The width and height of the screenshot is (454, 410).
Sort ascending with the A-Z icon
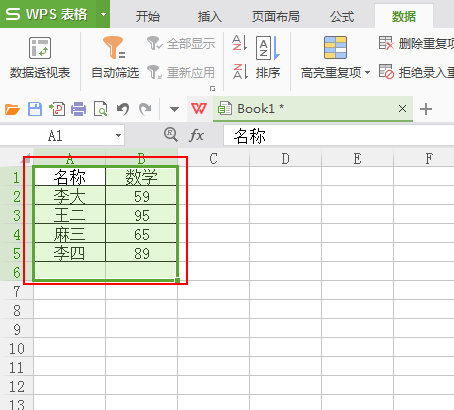(240, 43)
